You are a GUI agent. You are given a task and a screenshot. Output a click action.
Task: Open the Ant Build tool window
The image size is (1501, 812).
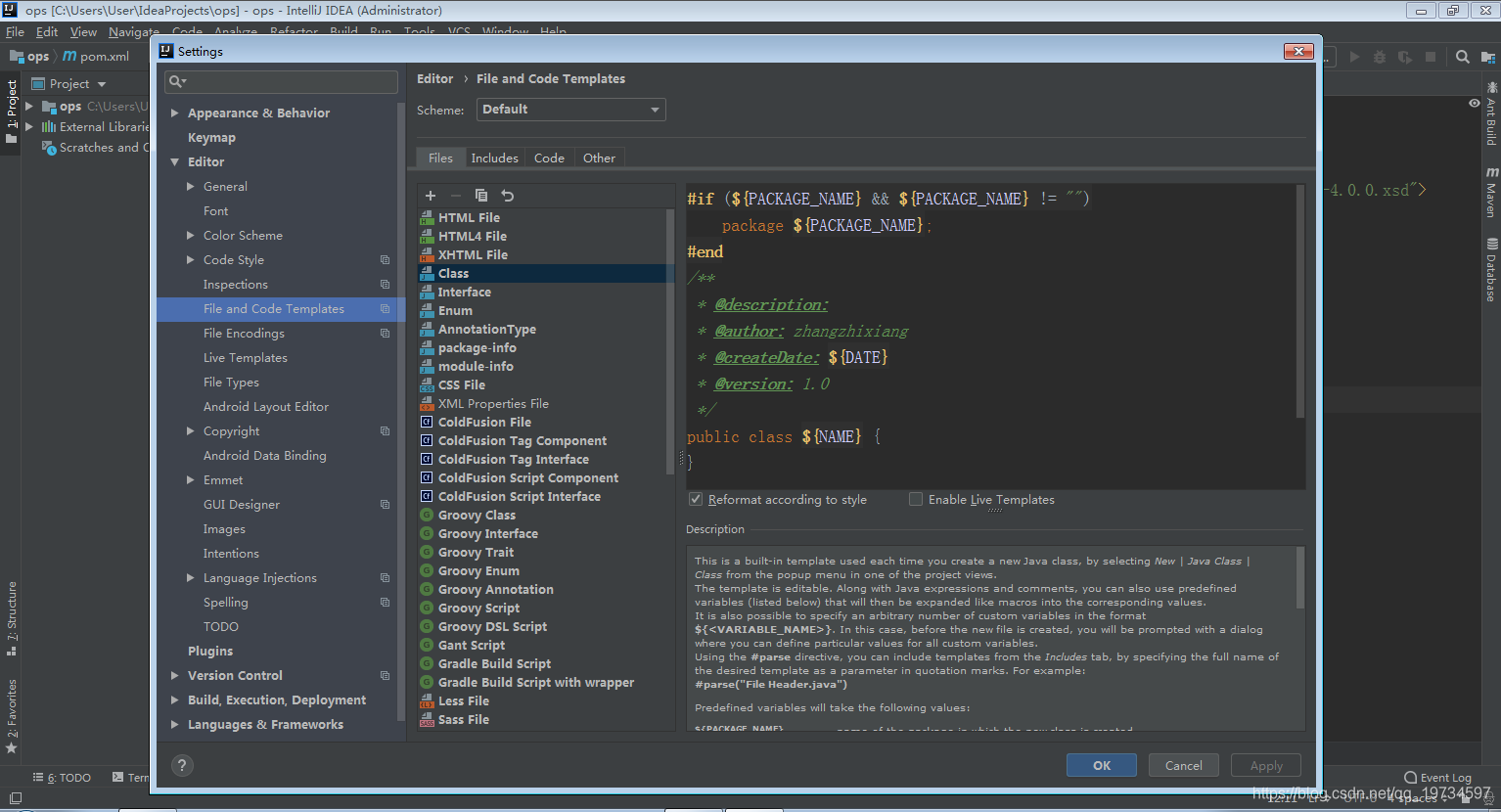click(x=1491, y=113)
